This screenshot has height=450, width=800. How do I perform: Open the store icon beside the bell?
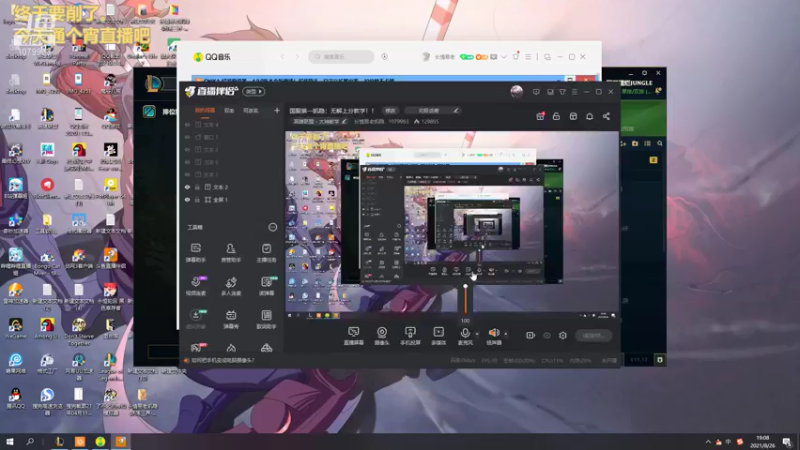tap(573, 116)
